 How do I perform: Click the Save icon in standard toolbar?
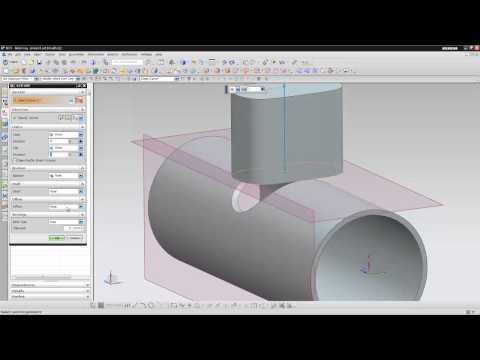39,62
